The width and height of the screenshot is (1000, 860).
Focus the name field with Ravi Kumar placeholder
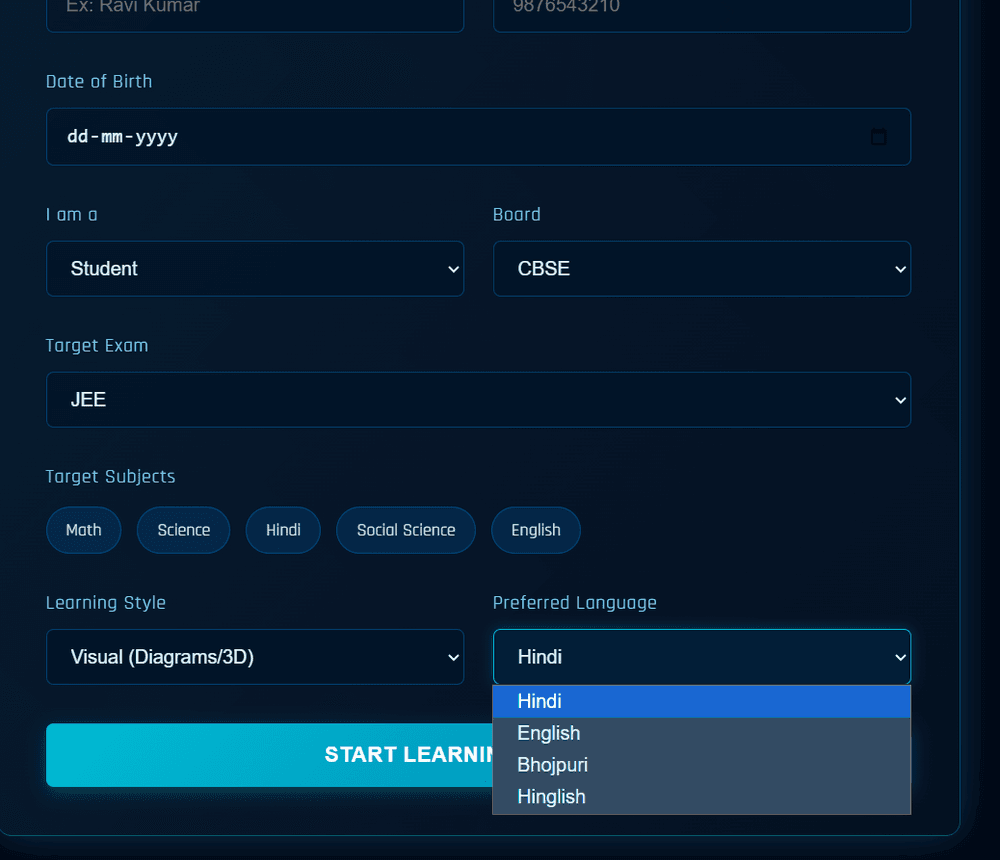(x=255, y=12)
